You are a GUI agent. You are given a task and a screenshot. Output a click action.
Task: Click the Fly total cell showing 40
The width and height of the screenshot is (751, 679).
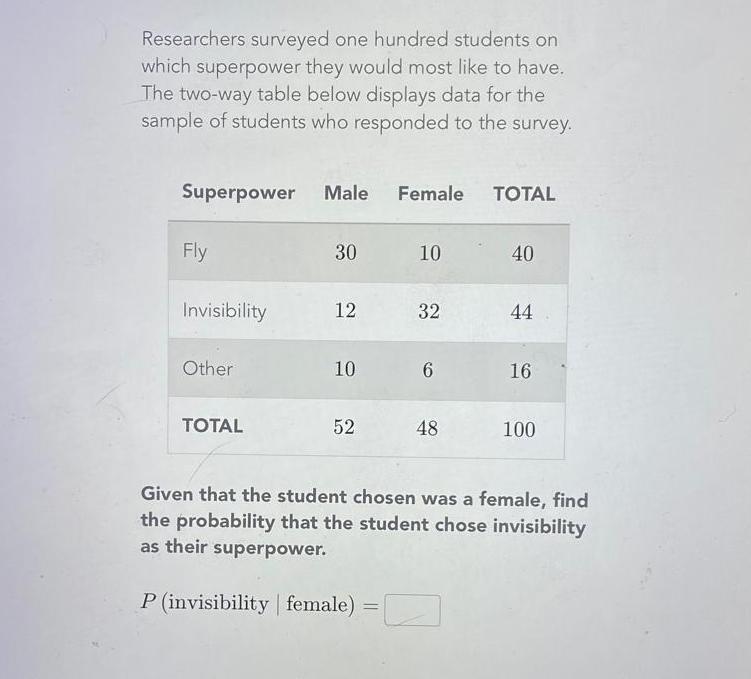(522, 254)
